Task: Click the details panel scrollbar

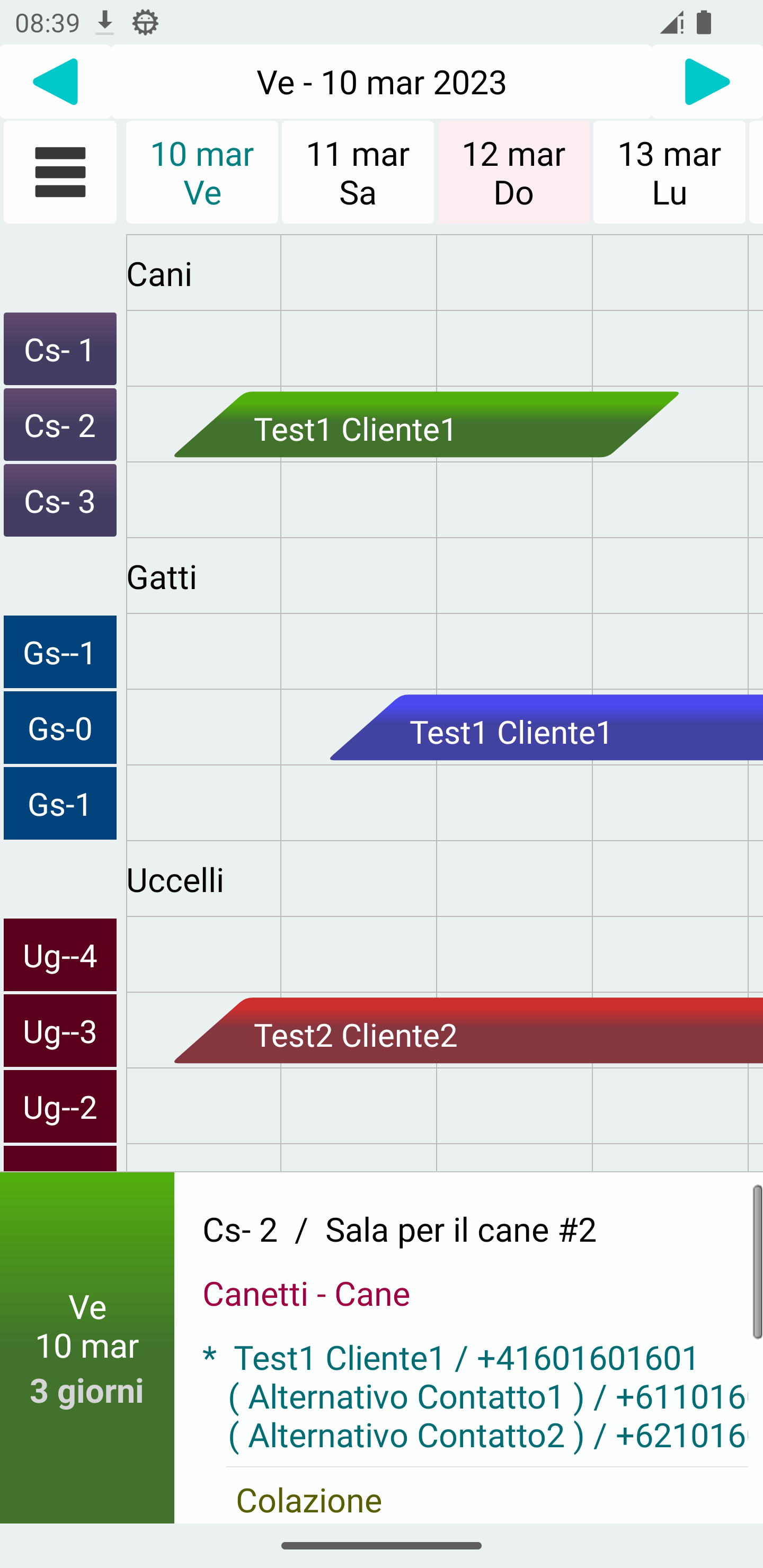Action: [x=756, y=1261]
